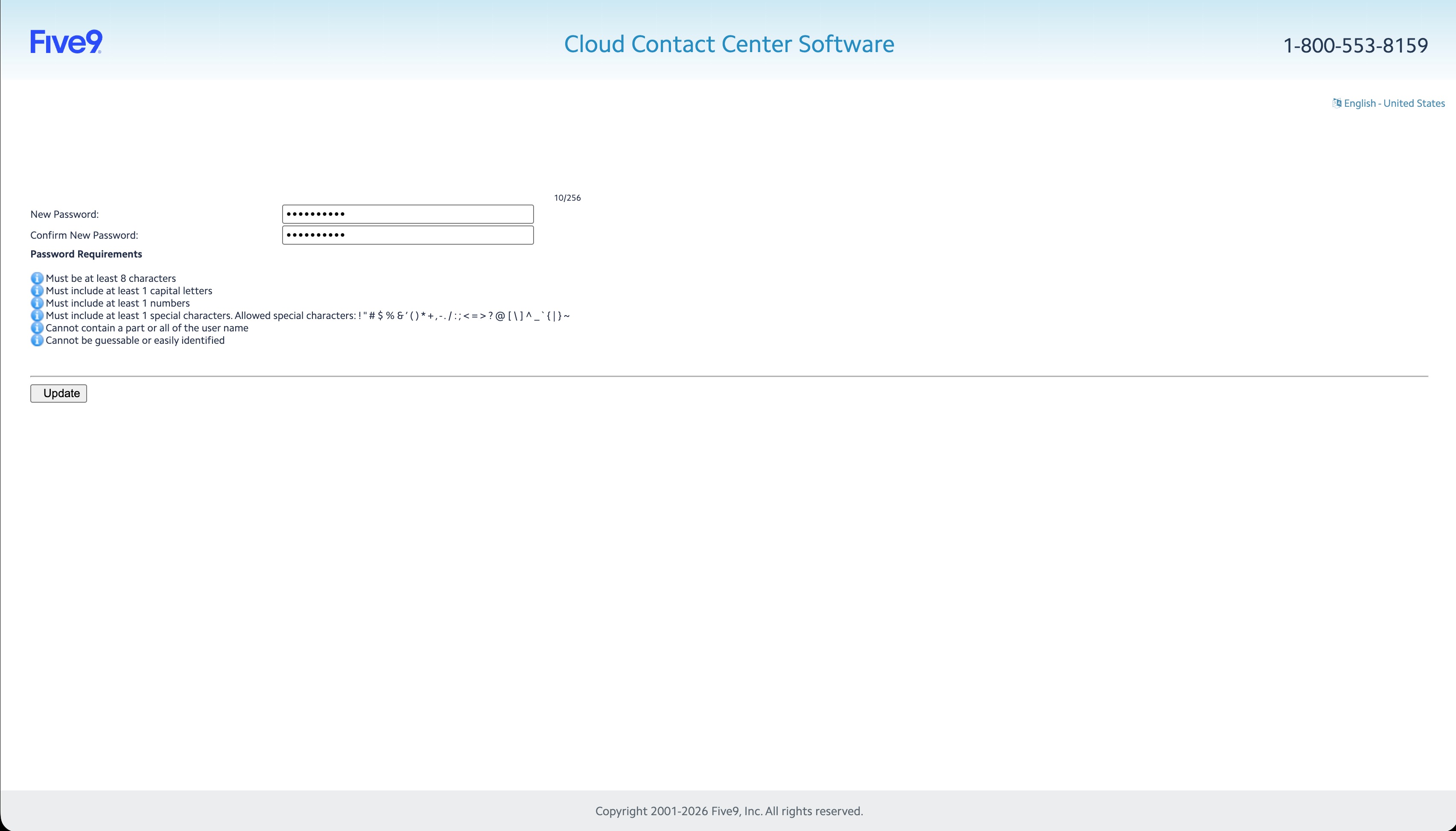Click info icon beside capital letters requirement
The width and height of the screenshot is (1456, 831).
tap(37, 291)
